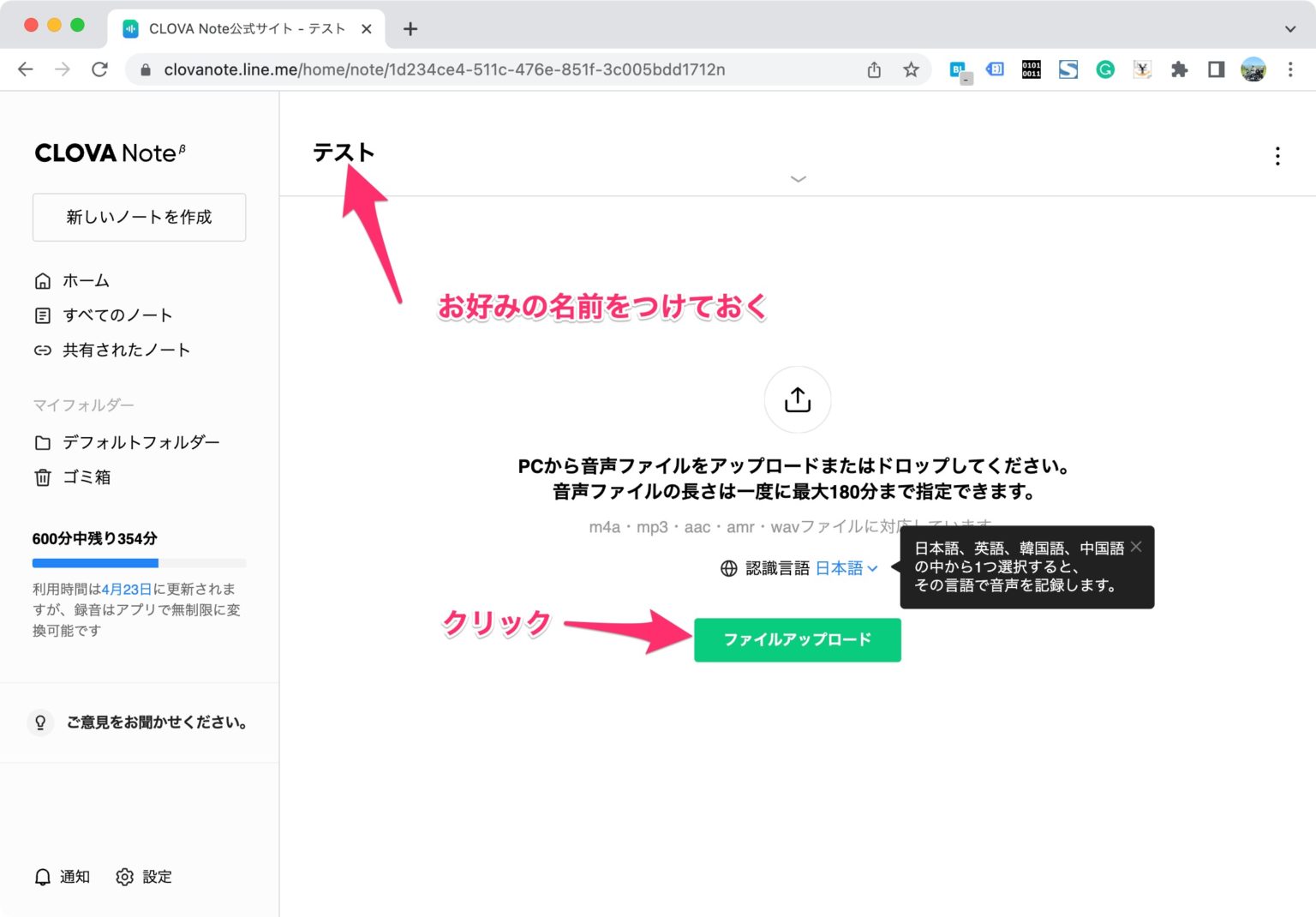The image size is (1316, 917).
Task: Open the browser tab search chevron
Action: pyautogui.click(x=1289, y=28)
